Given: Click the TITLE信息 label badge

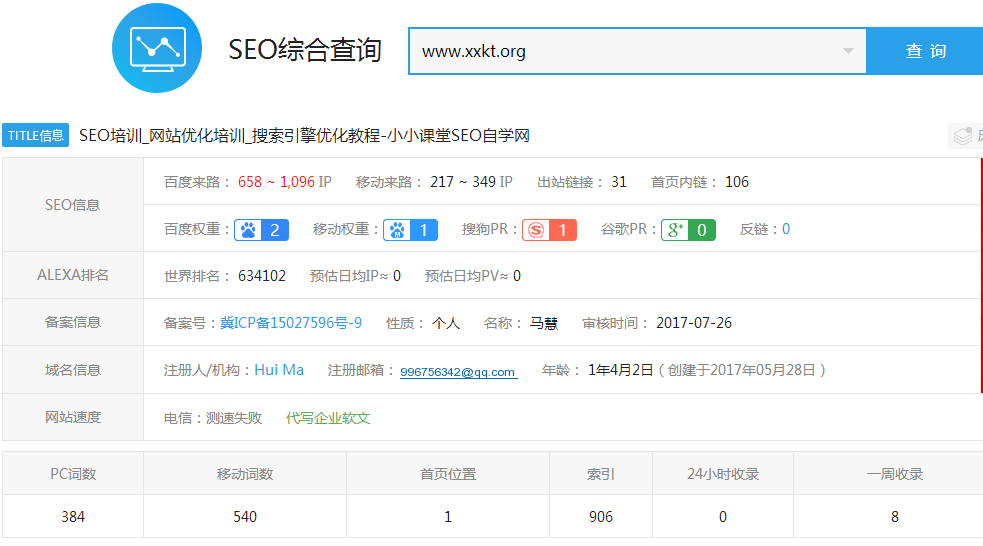Looking at the screenshot, I should pos(35,135).
